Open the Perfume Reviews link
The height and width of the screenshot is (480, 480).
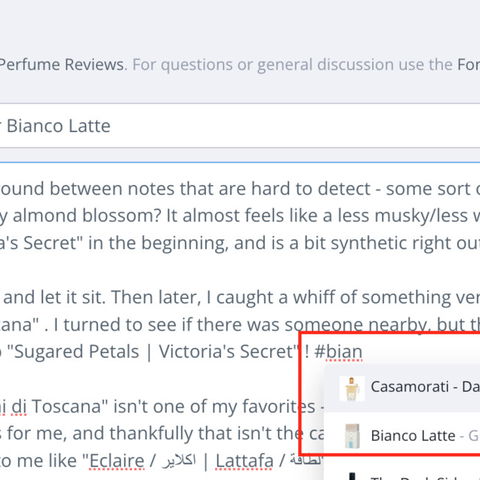click(x=62, y=65)
